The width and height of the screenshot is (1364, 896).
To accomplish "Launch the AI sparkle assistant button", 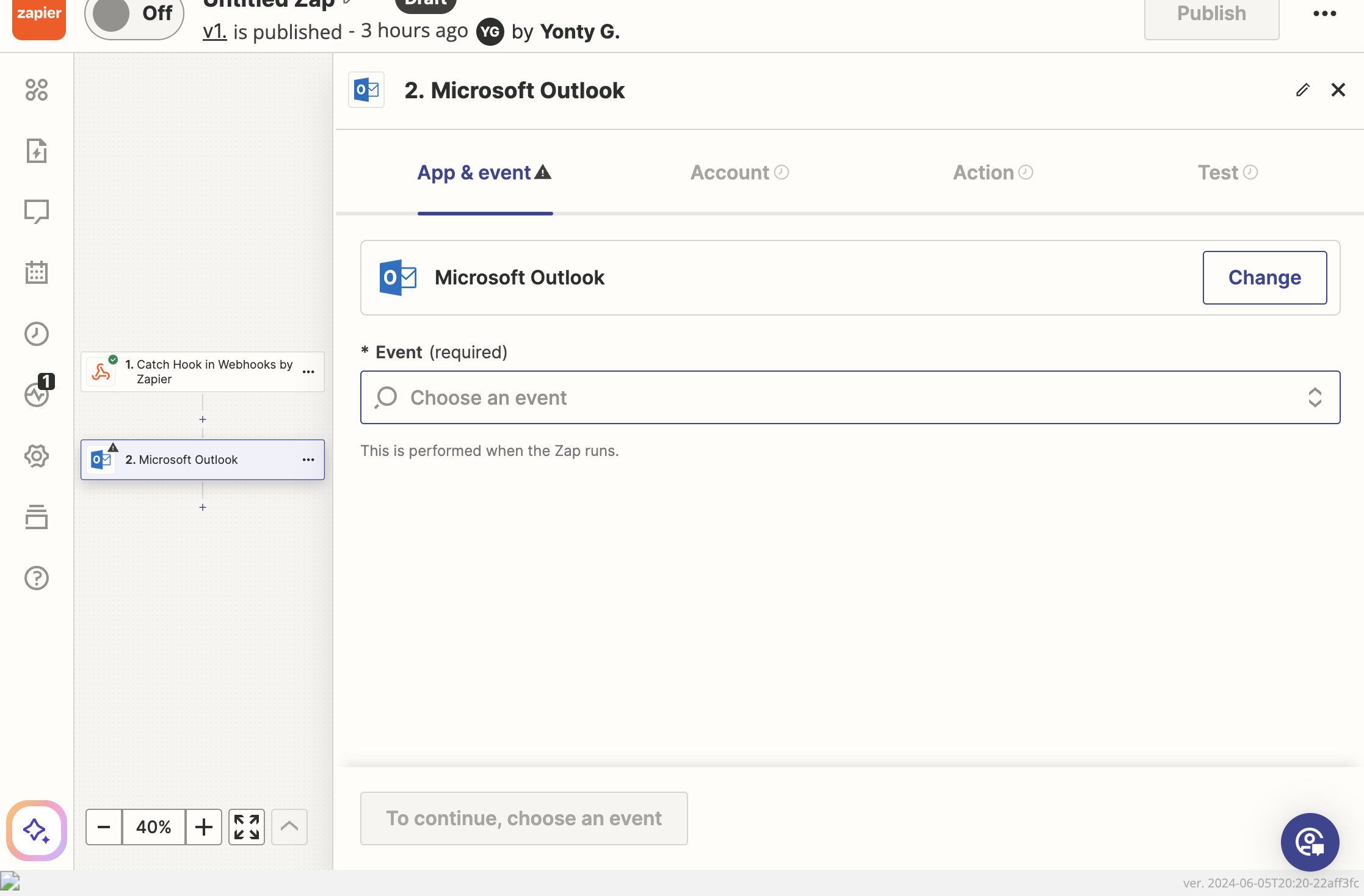I will (37, 830).
